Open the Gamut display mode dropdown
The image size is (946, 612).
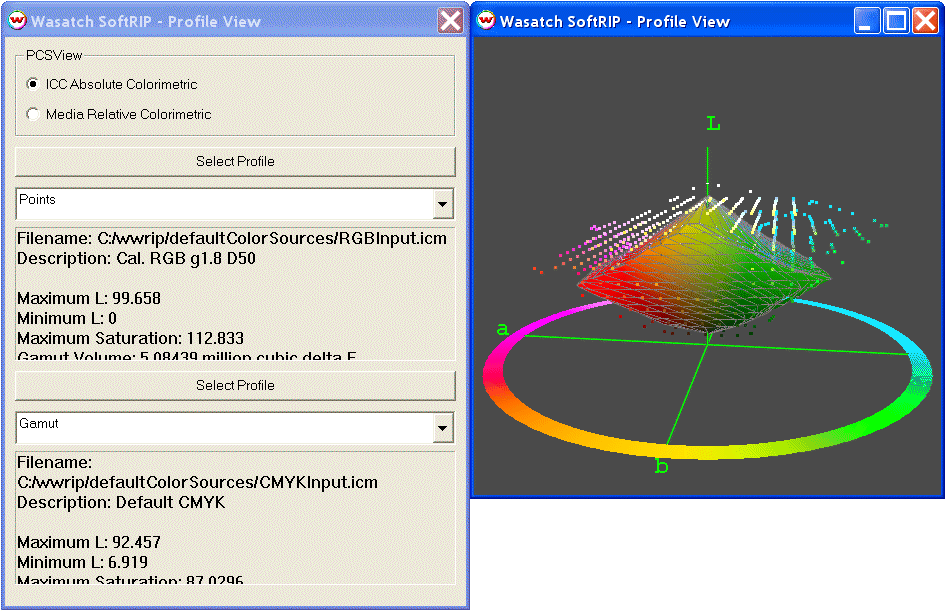click(443, 428)
